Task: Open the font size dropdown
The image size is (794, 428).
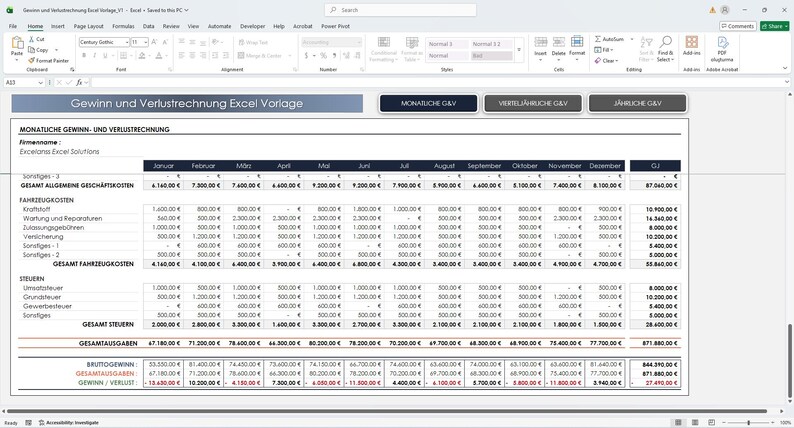Action: [145, 43]
